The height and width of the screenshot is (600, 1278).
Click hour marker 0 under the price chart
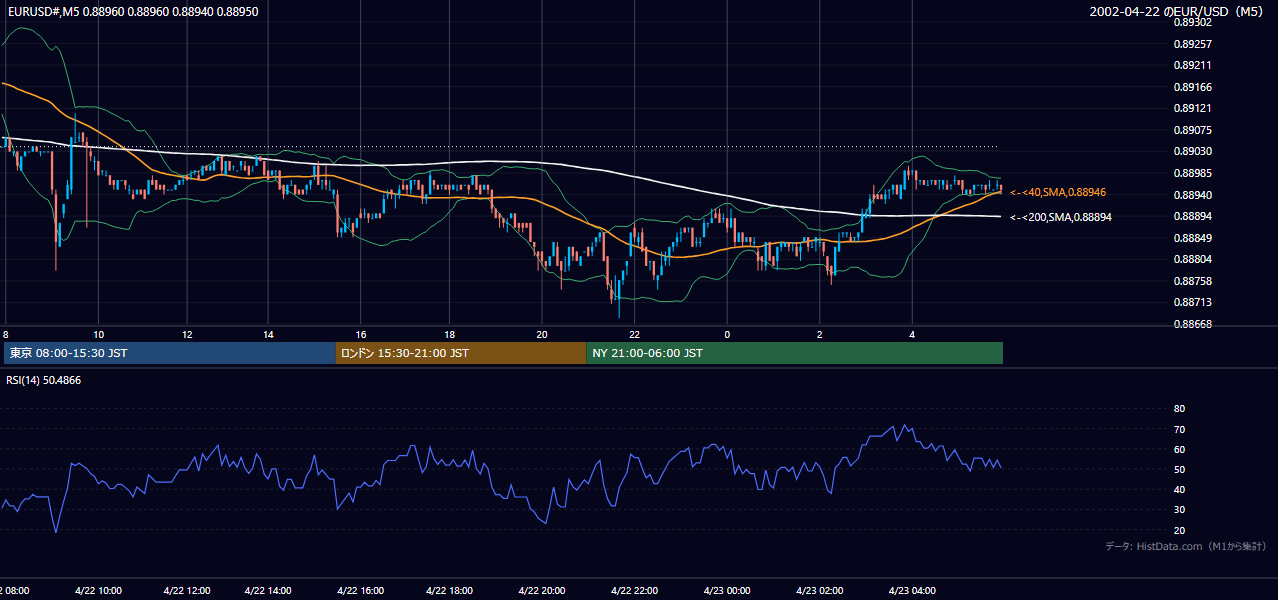click(727, 334)
